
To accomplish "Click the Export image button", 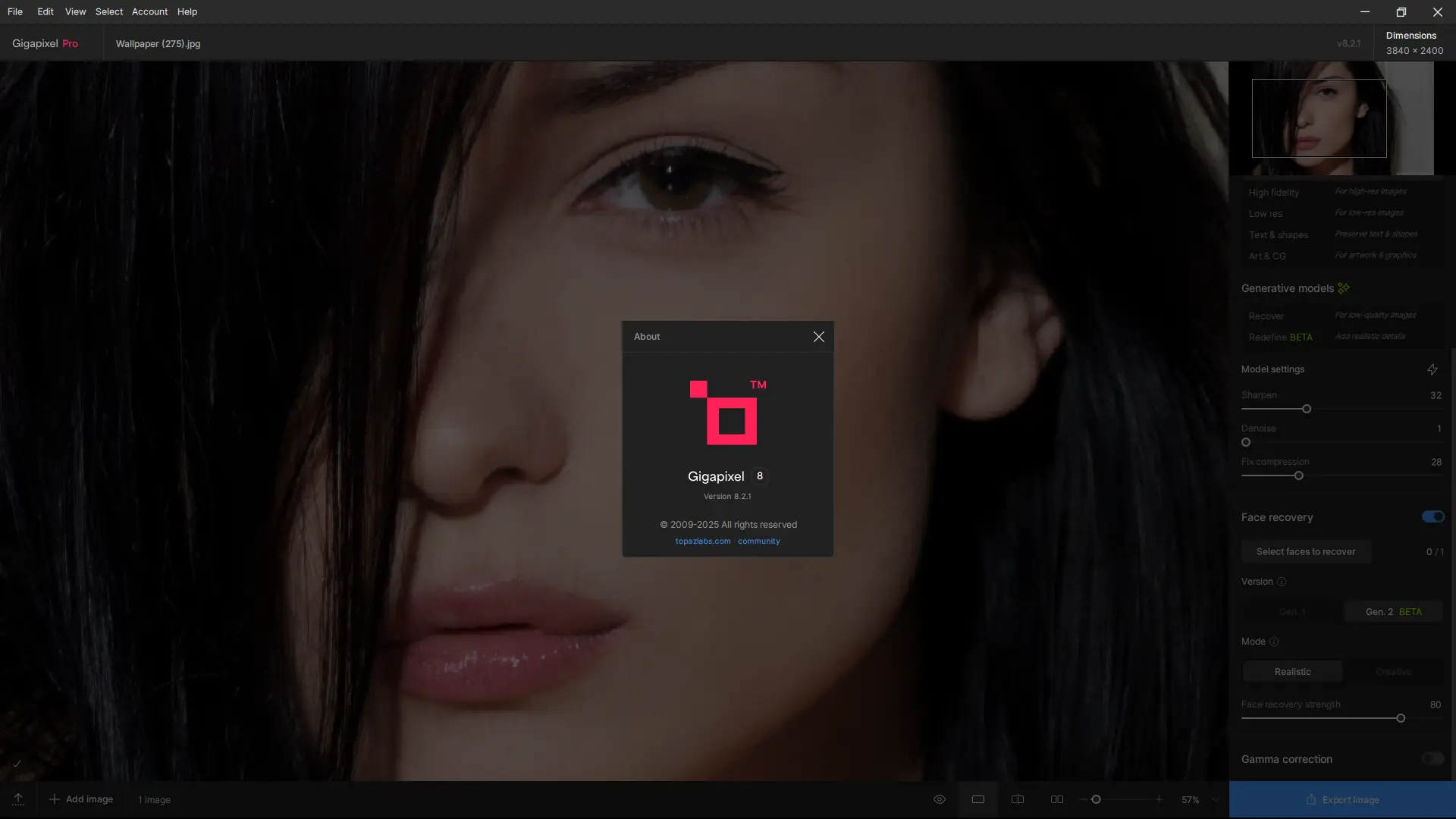I will pos(1341,799).
